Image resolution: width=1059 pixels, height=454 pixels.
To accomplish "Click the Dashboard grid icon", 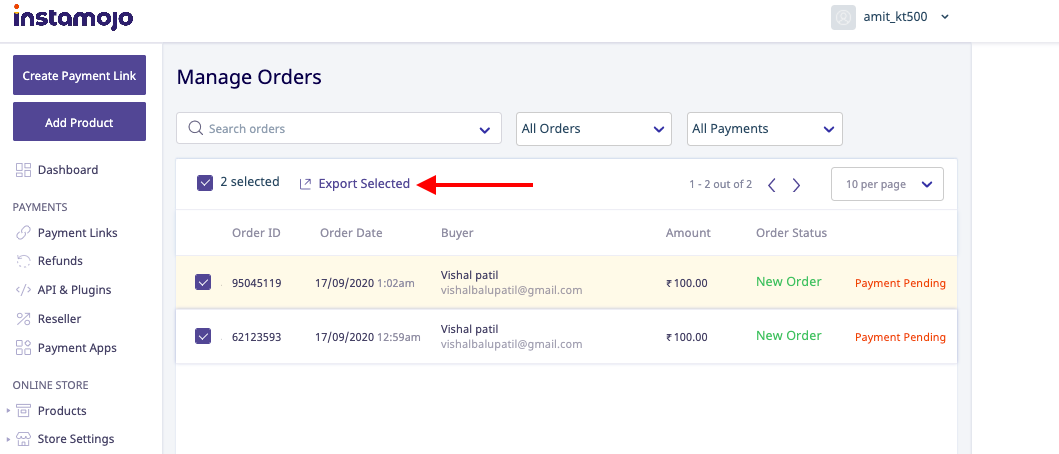I will click(23, 170).
